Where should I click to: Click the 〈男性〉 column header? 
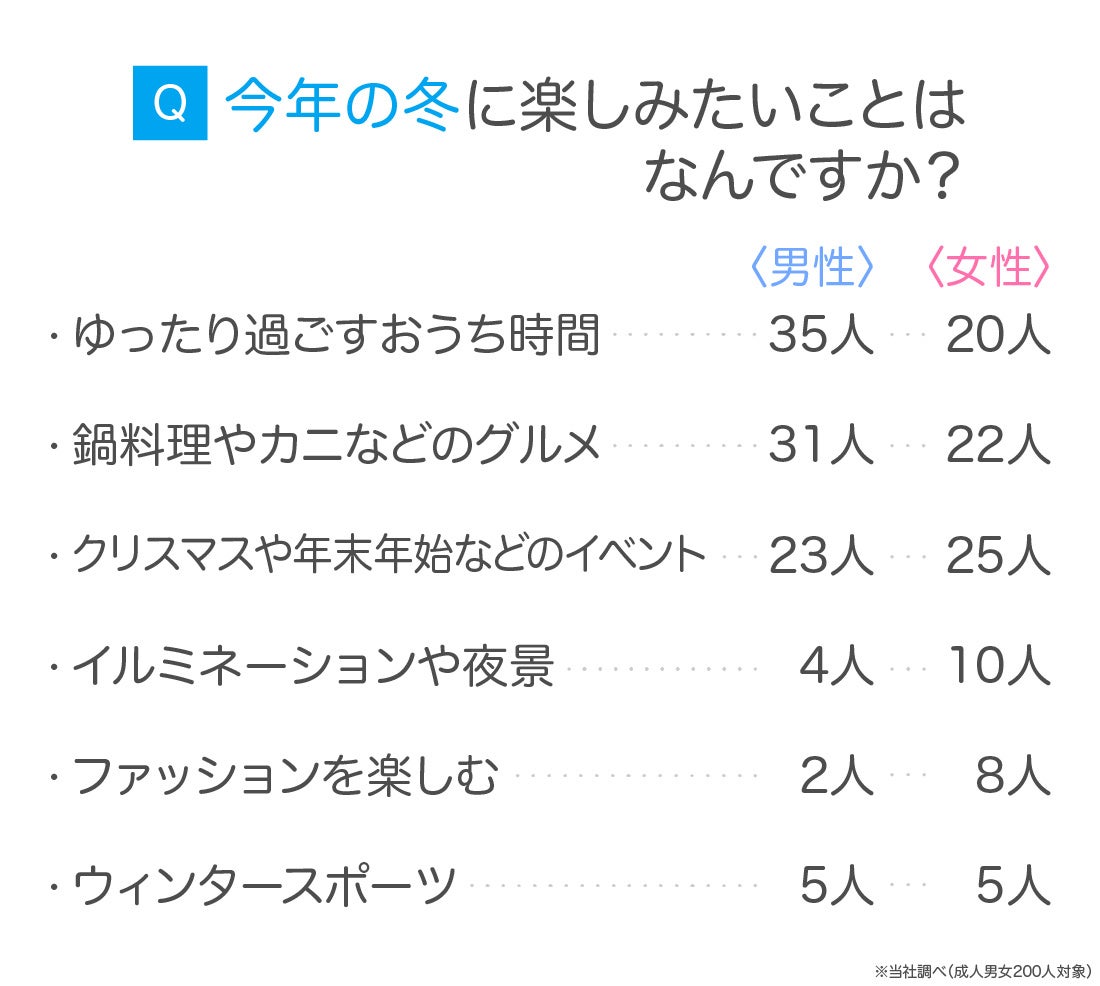point(812,268)
